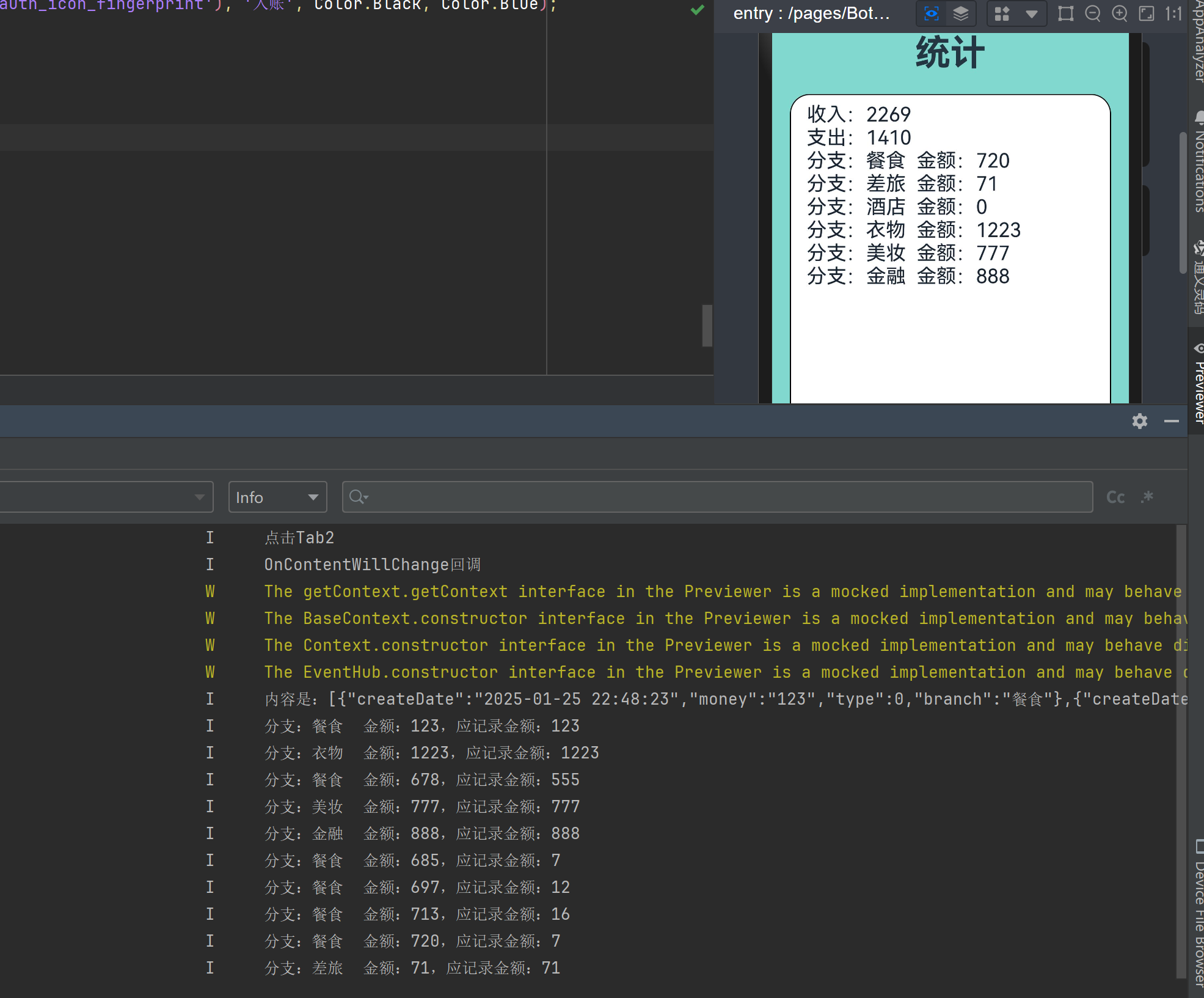Click the 餐食 金额: 720 row in preview

[908, 161]
